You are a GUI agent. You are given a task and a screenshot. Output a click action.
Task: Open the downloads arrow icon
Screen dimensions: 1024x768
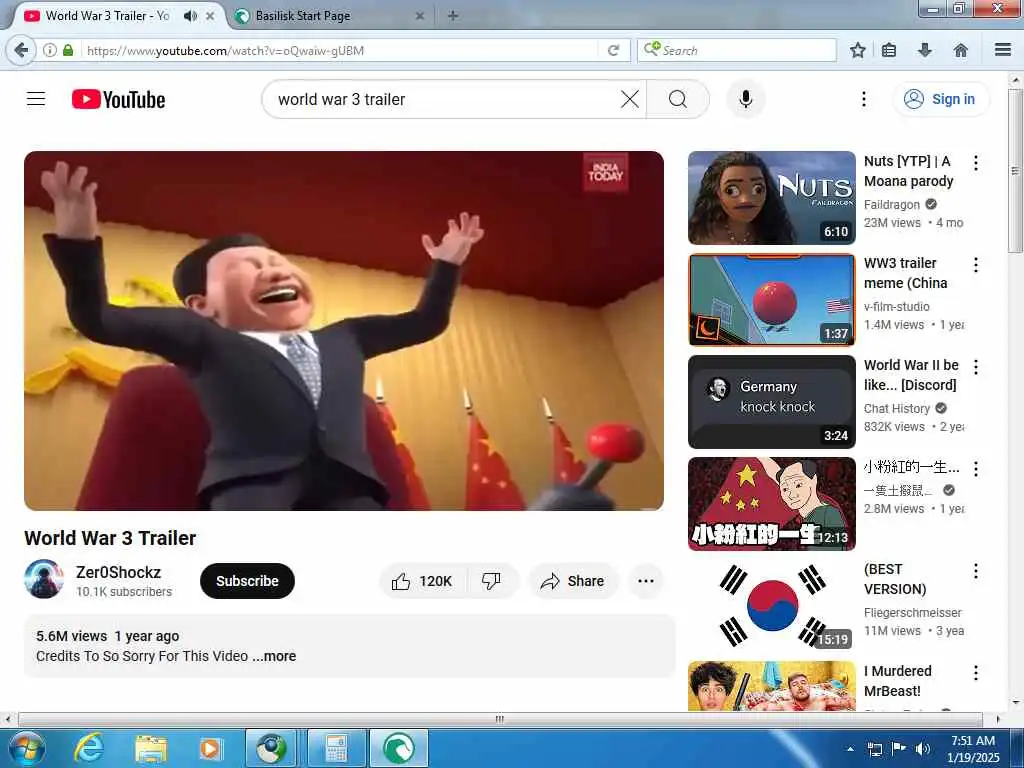tap(925, 50)
